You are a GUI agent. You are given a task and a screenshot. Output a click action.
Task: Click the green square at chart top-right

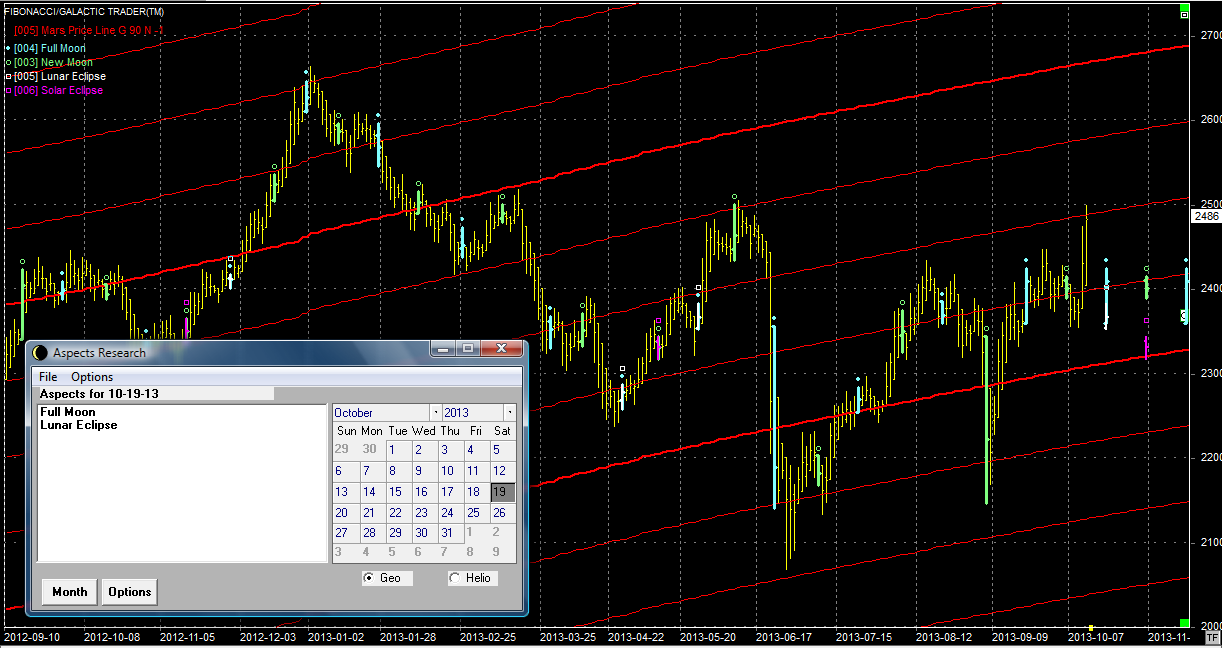[x=1184, y=14]
